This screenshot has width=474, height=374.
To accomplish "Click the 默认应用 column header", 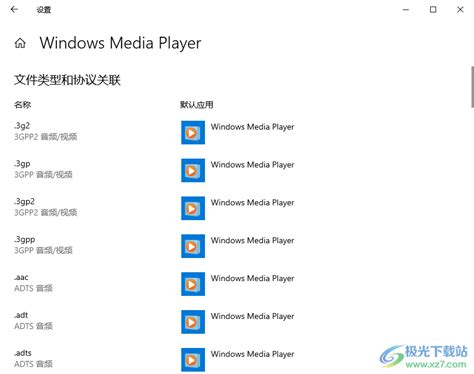I will tap(197, 105).
